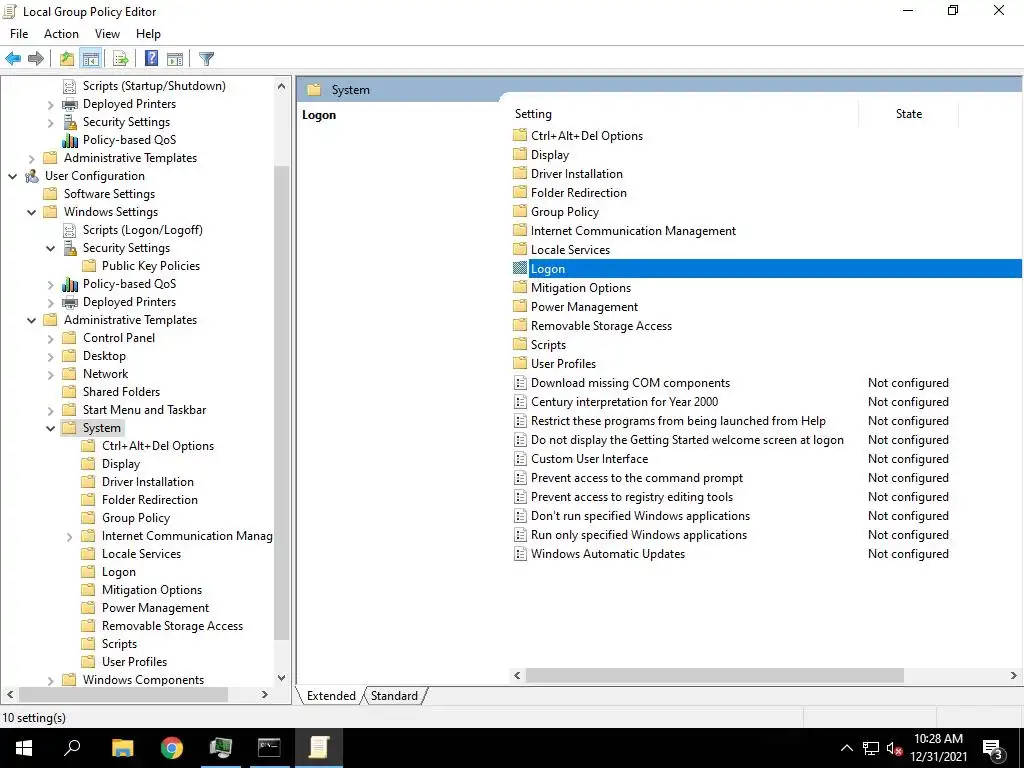Open the Help menu

point(148,34)
